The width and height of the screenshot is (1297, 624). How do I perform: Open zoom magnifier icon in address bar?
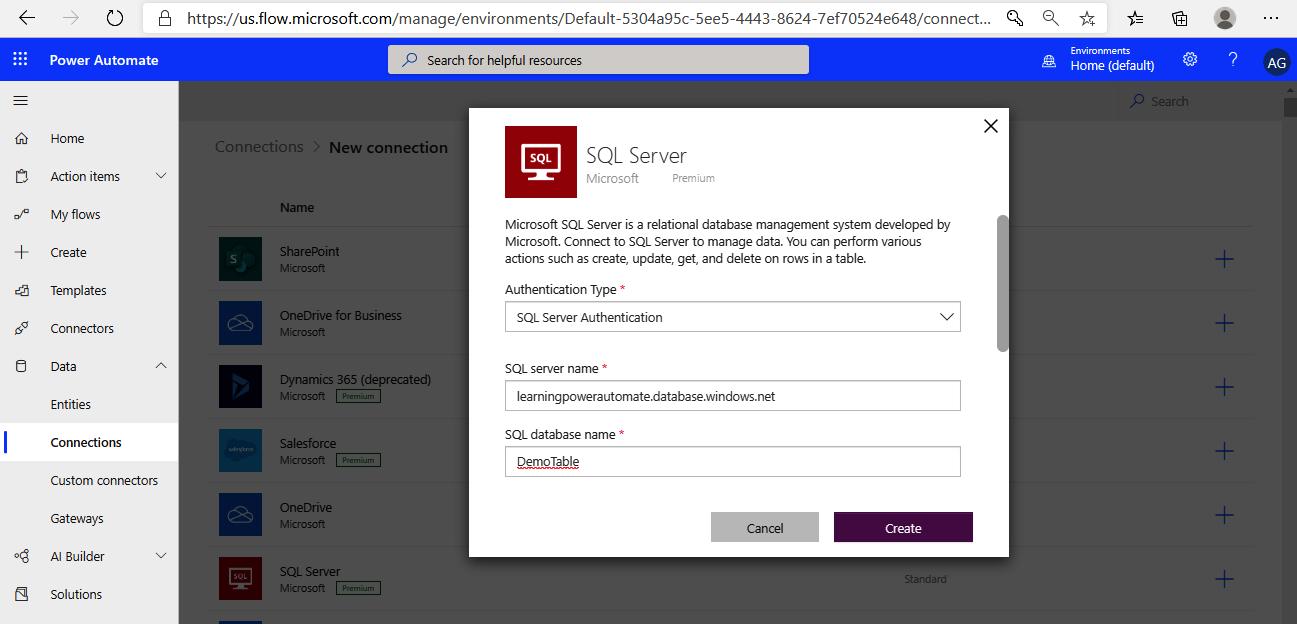pyautogui.click(x=1050, y=18)
